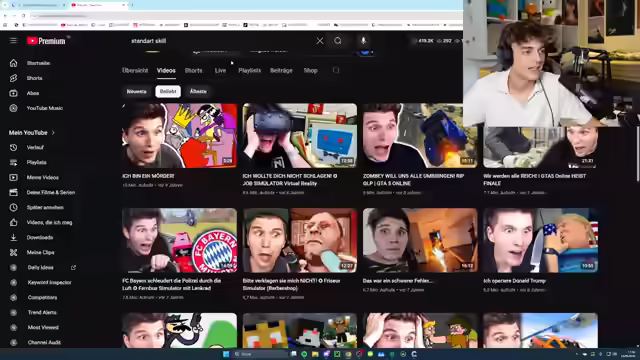Click browser reload button
Screen dimensions: 640x360
click(24, 16)
